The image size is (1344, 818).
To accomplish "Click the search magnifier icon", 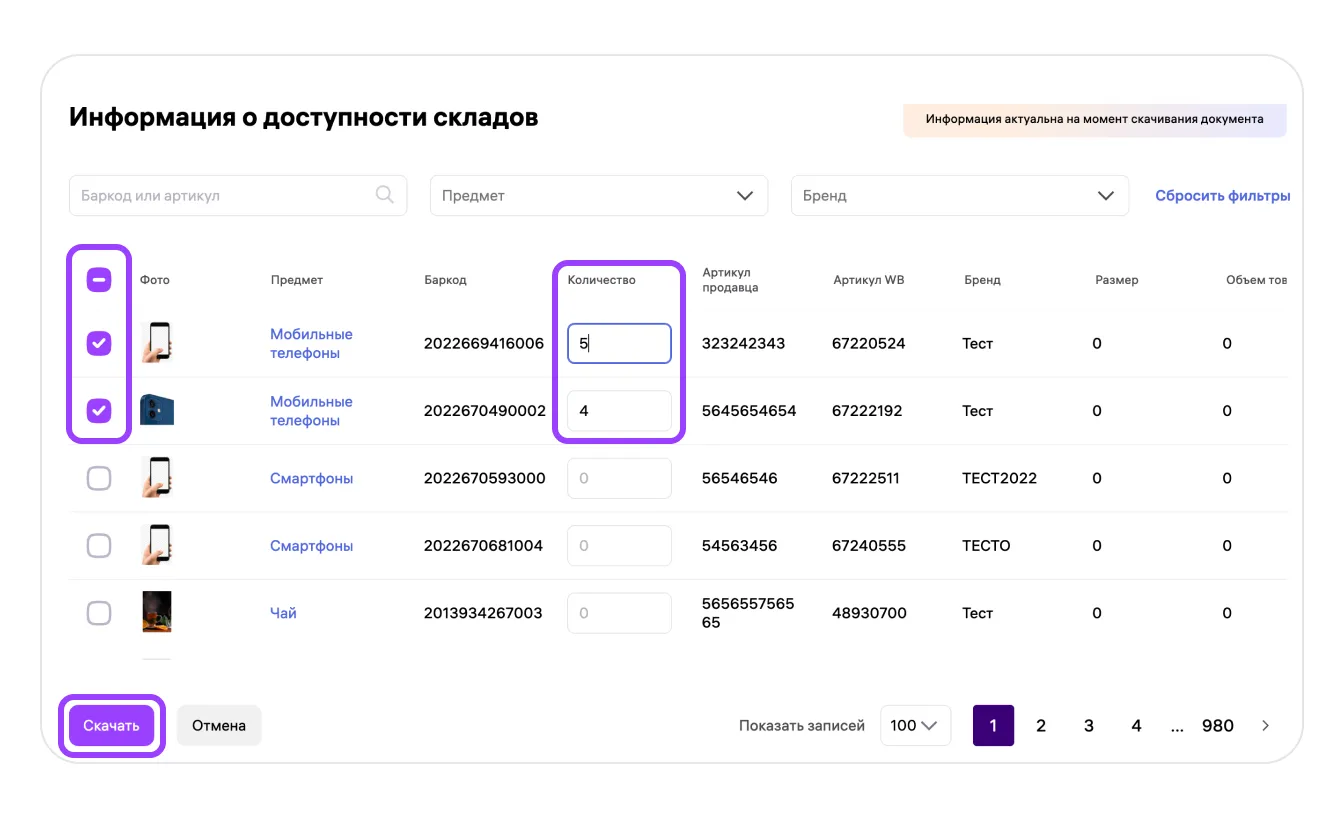I will coord(385,195).
